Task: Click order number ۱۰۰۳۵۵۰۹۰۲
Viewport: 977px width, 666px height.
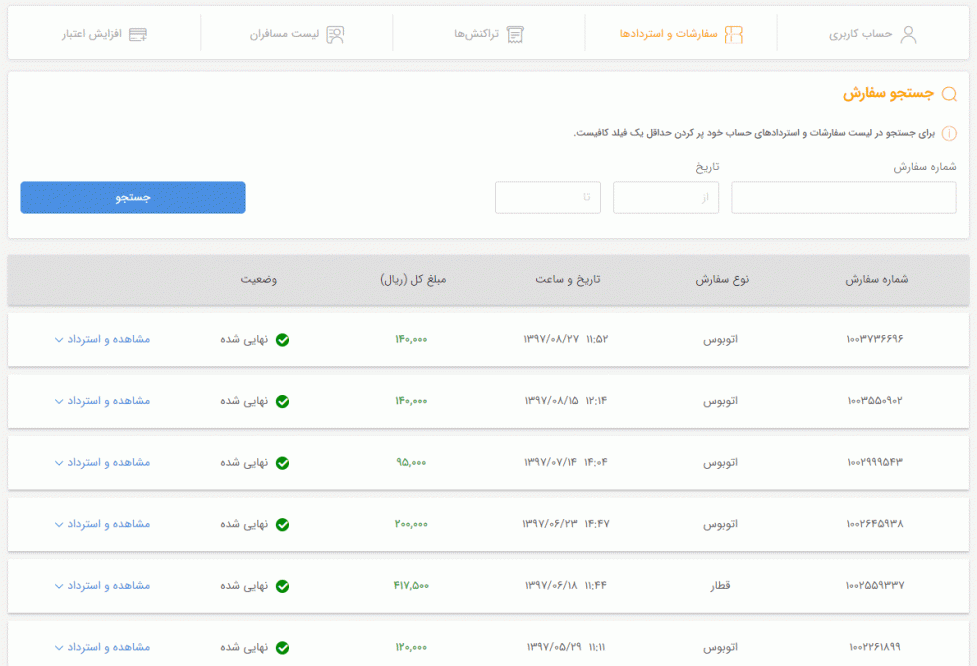Action: click(x=875, y=401)
